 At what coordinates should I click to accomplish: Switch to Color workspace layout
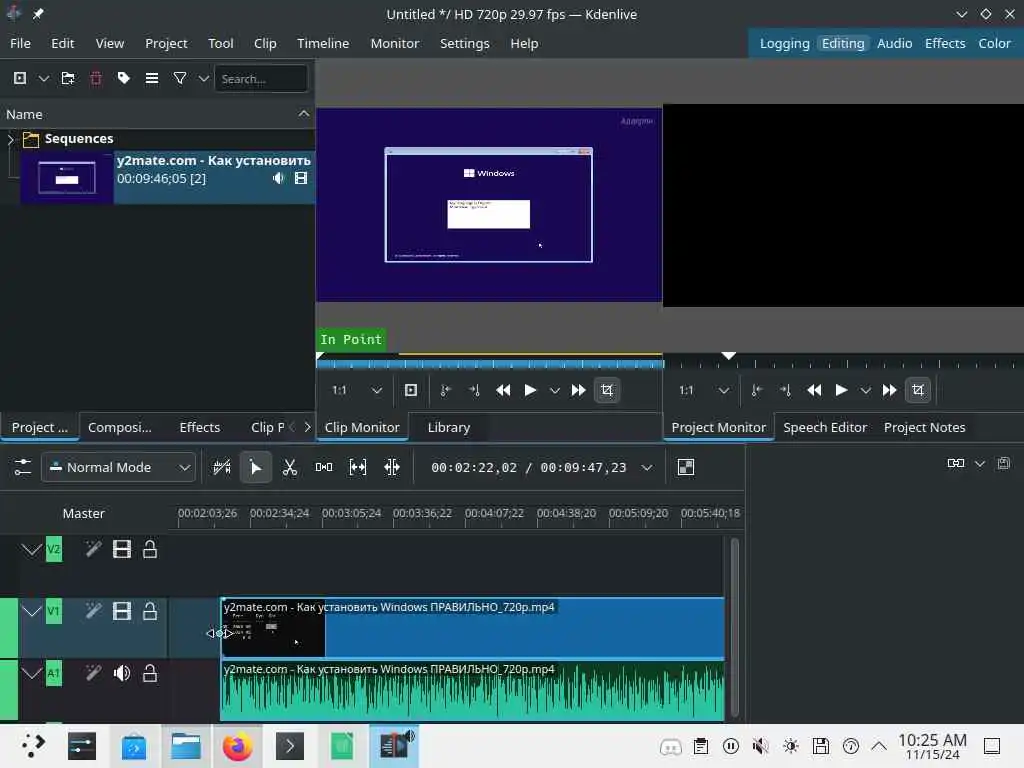[994, 44]
